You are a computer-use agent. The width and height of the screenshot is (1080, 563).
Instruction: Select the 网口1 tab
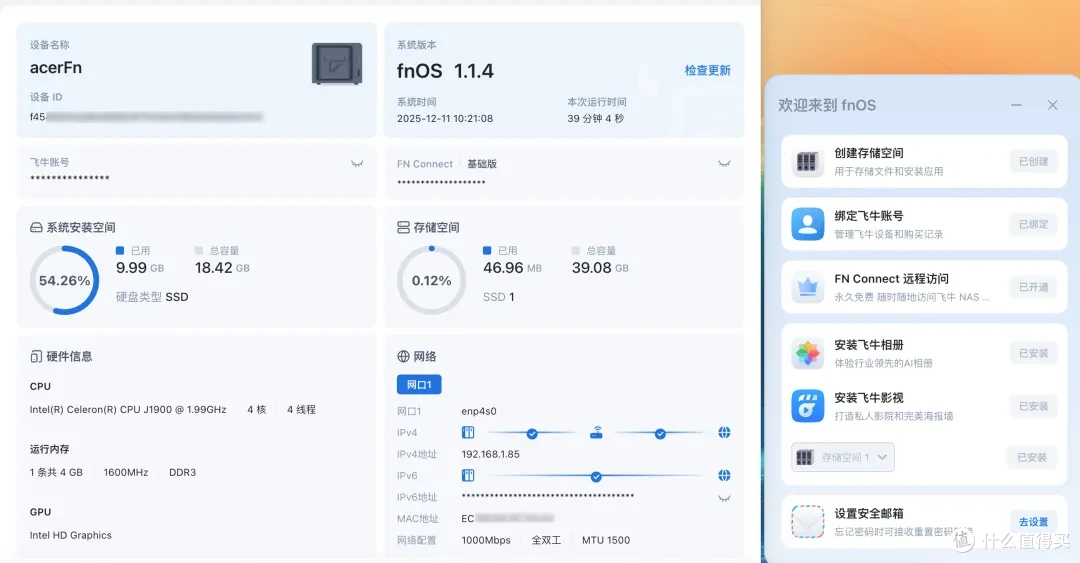coord(419,385)
